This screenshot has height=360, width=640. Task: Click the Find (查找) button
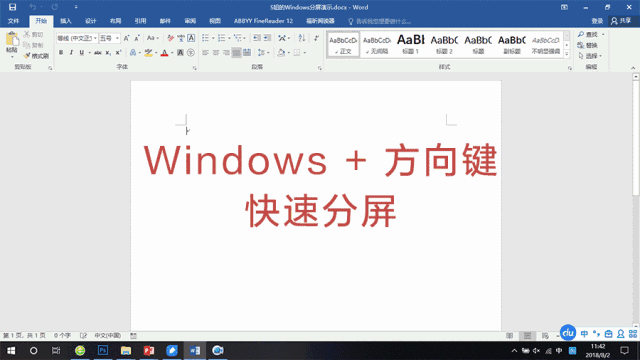(x=588, y=35)
